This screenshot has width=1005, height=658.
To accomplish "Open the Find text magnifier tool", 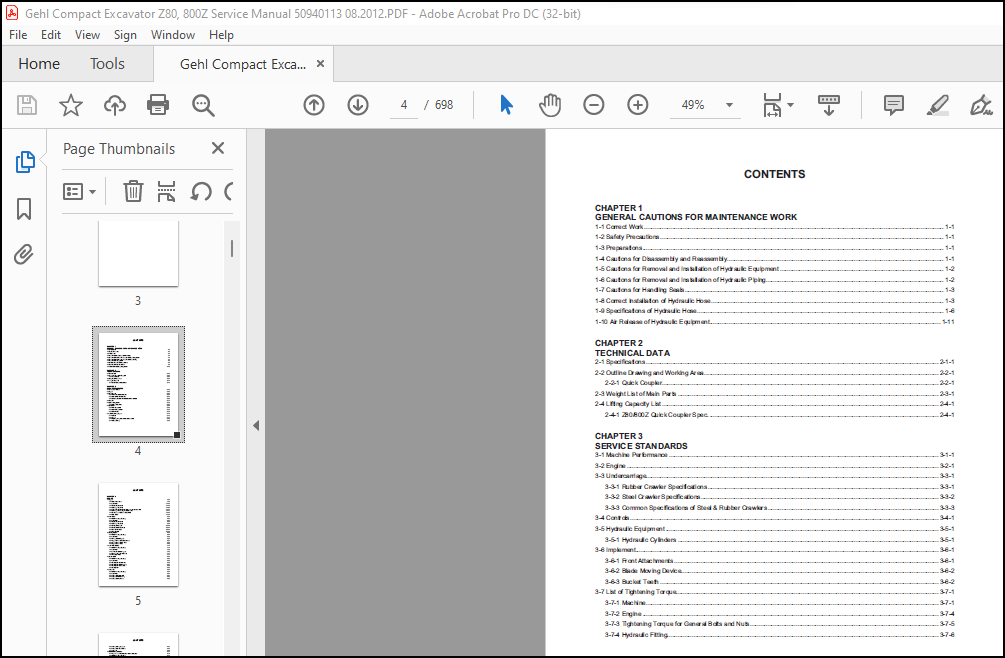I will [203, 105].
